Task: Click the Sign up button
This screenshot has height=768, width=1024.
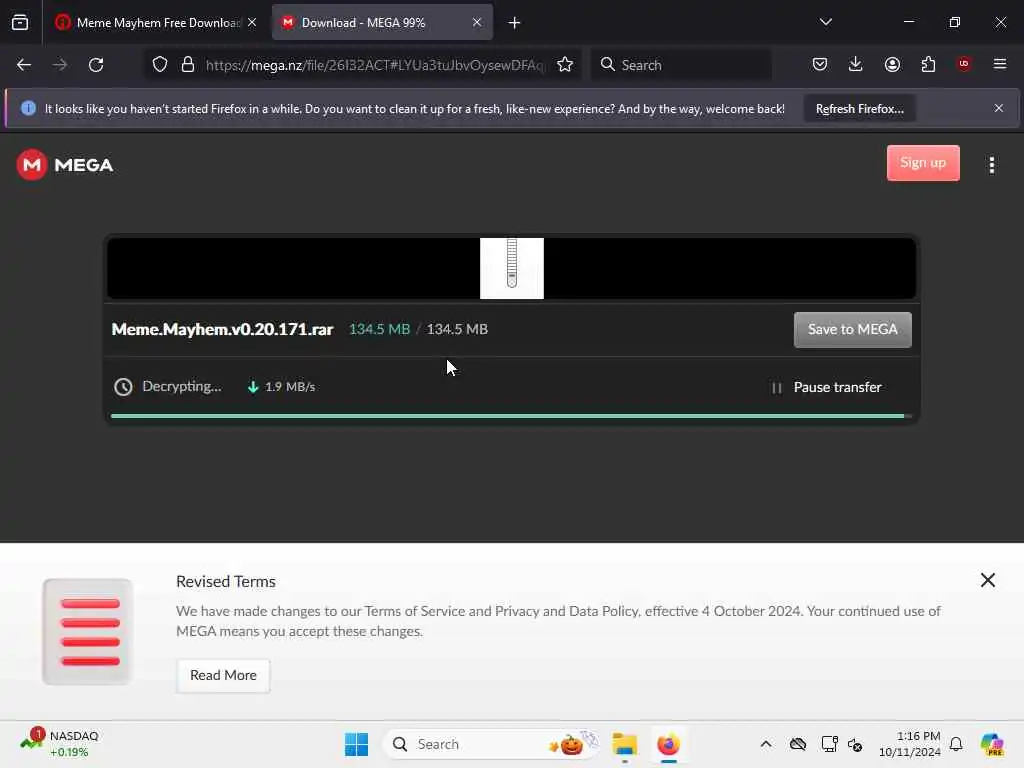Action: 923,163
